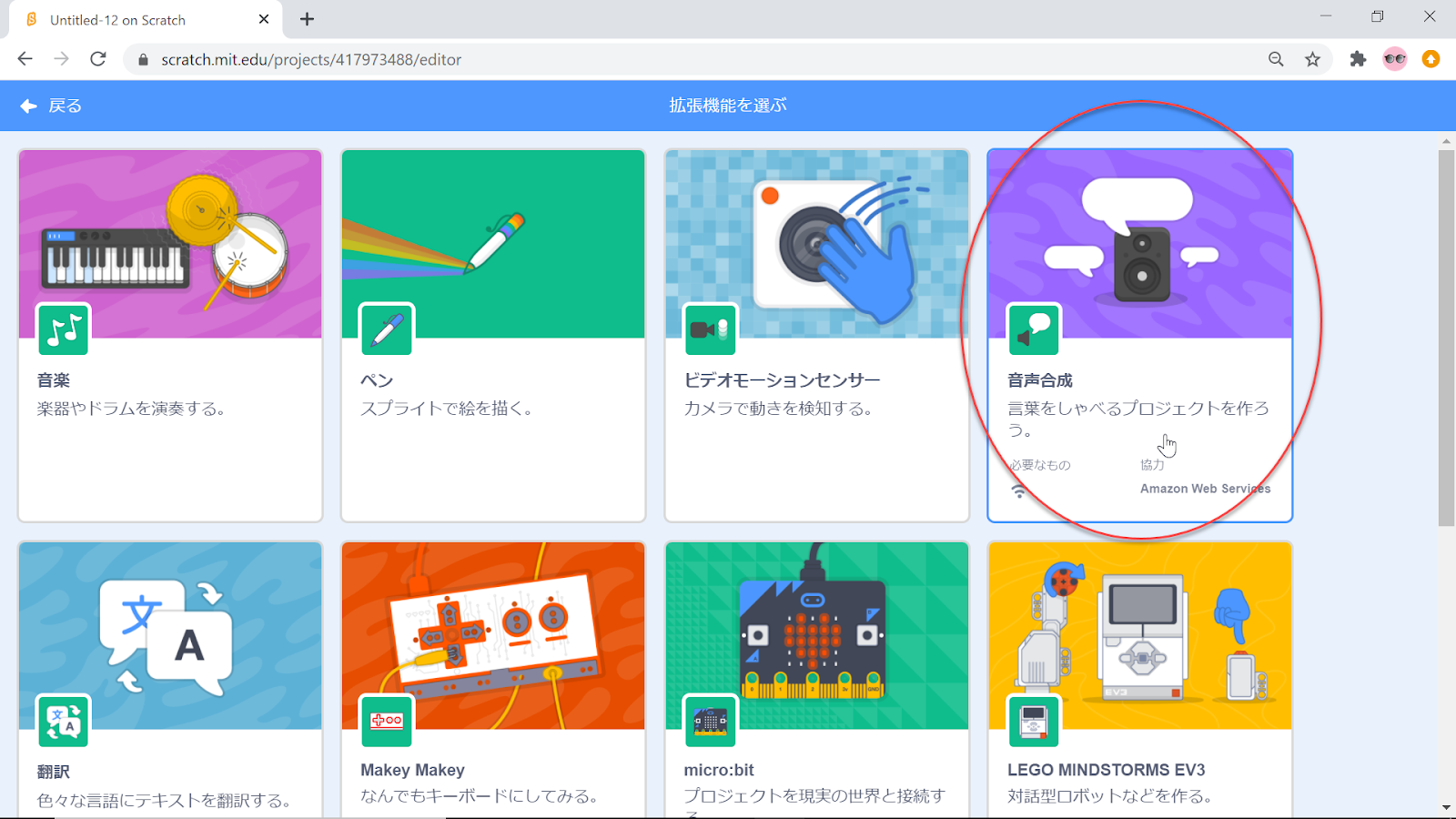The height and width of the screenshot is (819, 1456).
Task: Click the Wi-Fi requirement icon on 音声合成 card
Action: 1019,491
